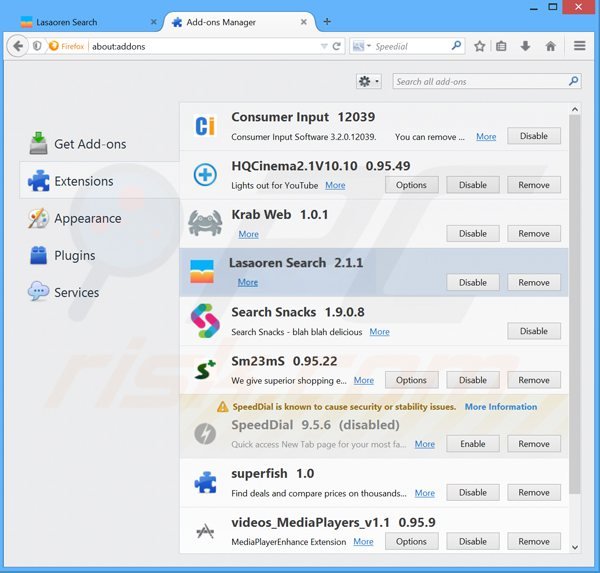Viewport: 600px width, 573px height.
Task: Select the Services category
Action: click(x=99, y=292)
